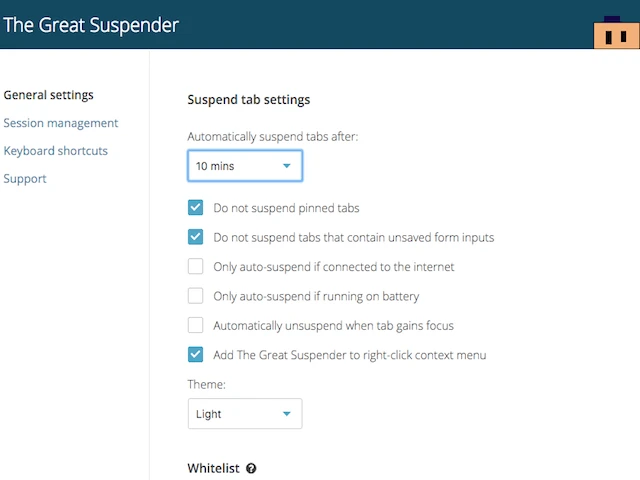Screen dimensions: 640x480
Task: Click The Great Suspender header title
Action: point(90,25)
